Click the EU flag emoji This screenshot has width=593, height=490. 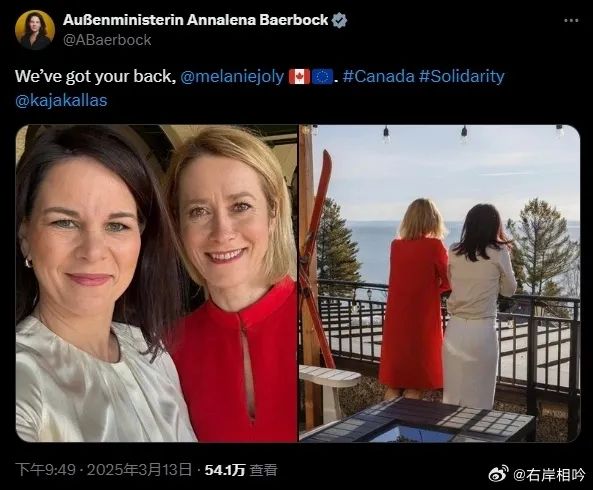[322, 77]
